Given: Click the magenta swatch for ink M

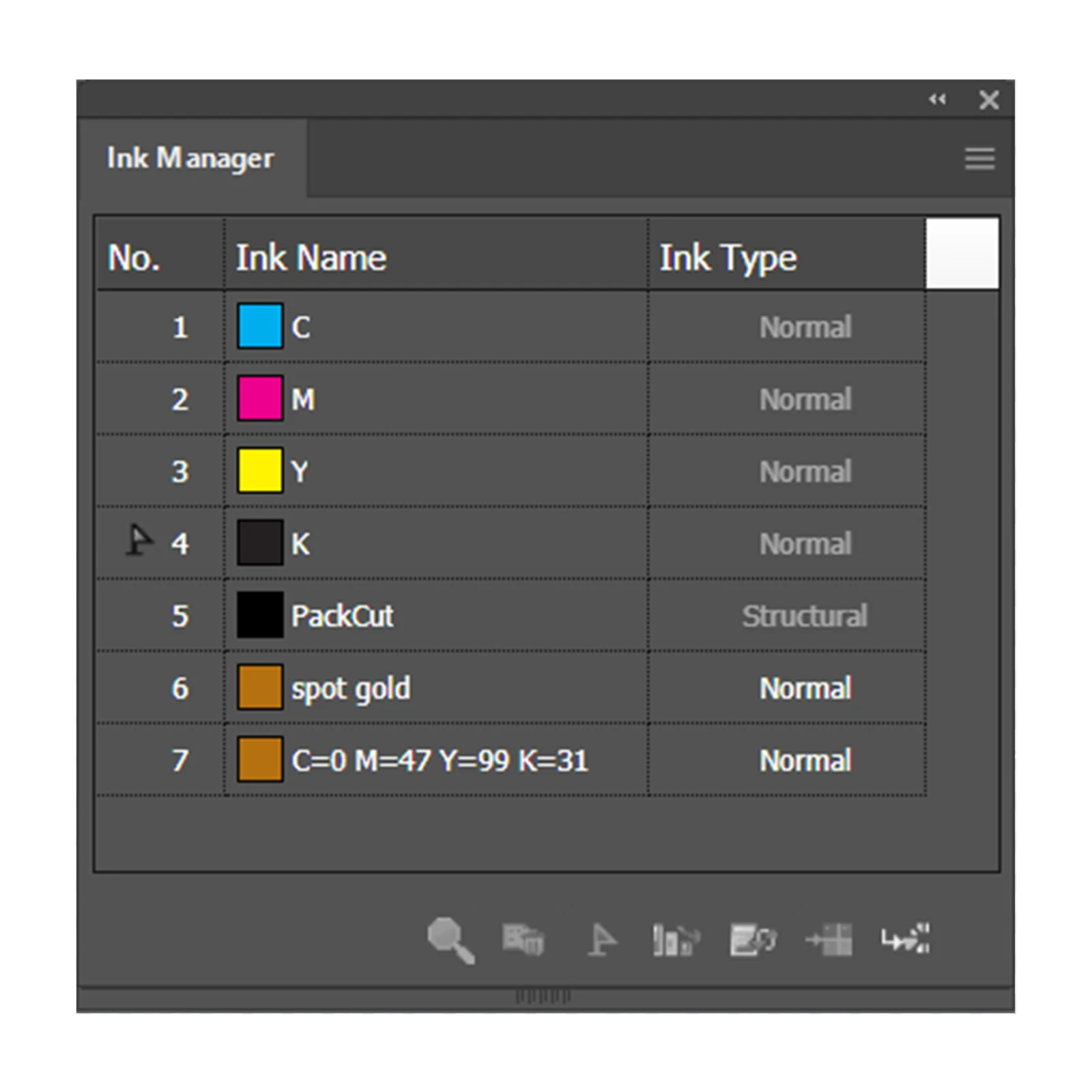Looking at the screenshot, I should pos(260,399).
